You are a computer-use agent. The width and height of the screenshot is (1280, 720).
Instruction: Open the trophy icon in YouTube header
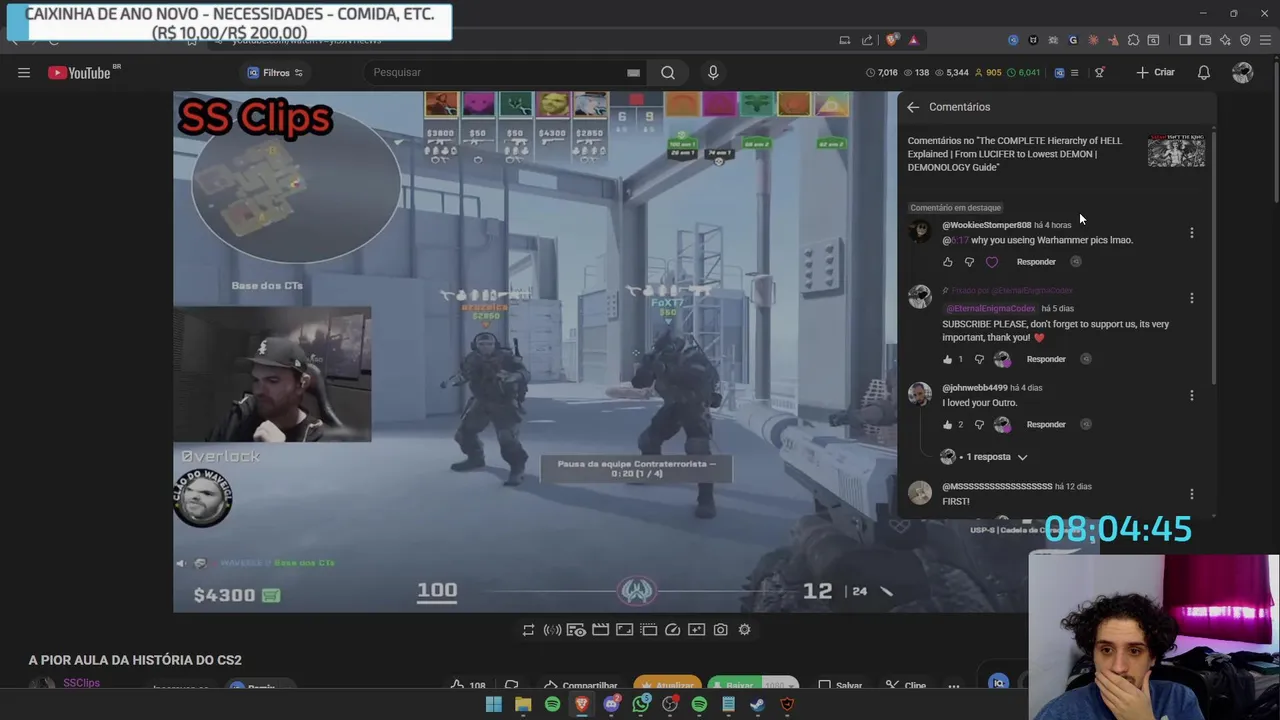[x=1099, y=72]
